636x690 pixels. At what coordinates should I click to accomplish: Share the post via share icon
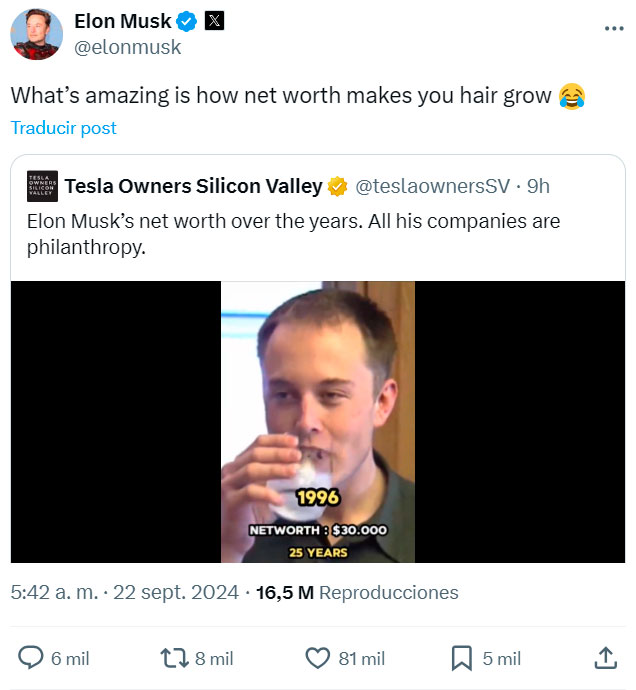(x=605, y=657)
